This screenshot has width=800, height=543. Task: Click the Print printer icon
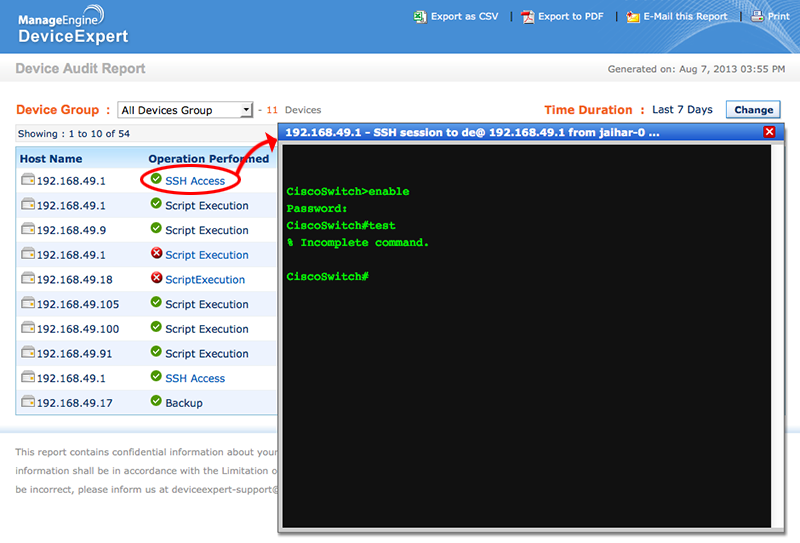pos(757,16)
